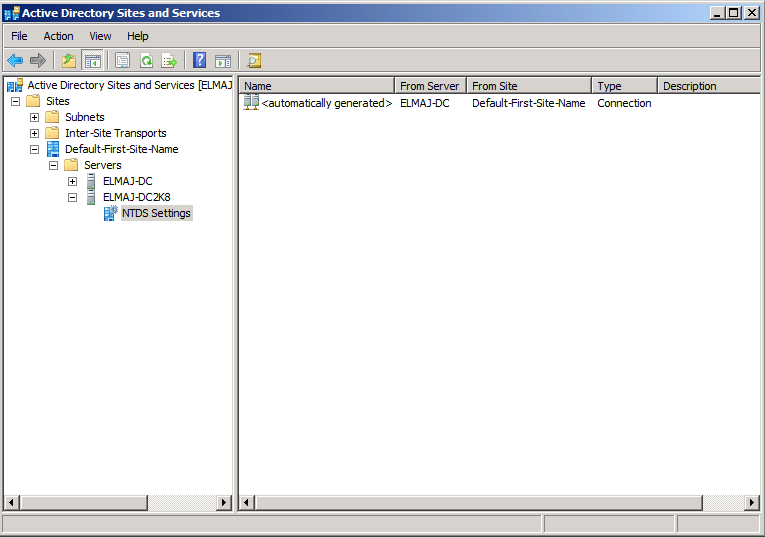Select NTDS Settings in the tree

pyautogui.click(x=156, y=213)
